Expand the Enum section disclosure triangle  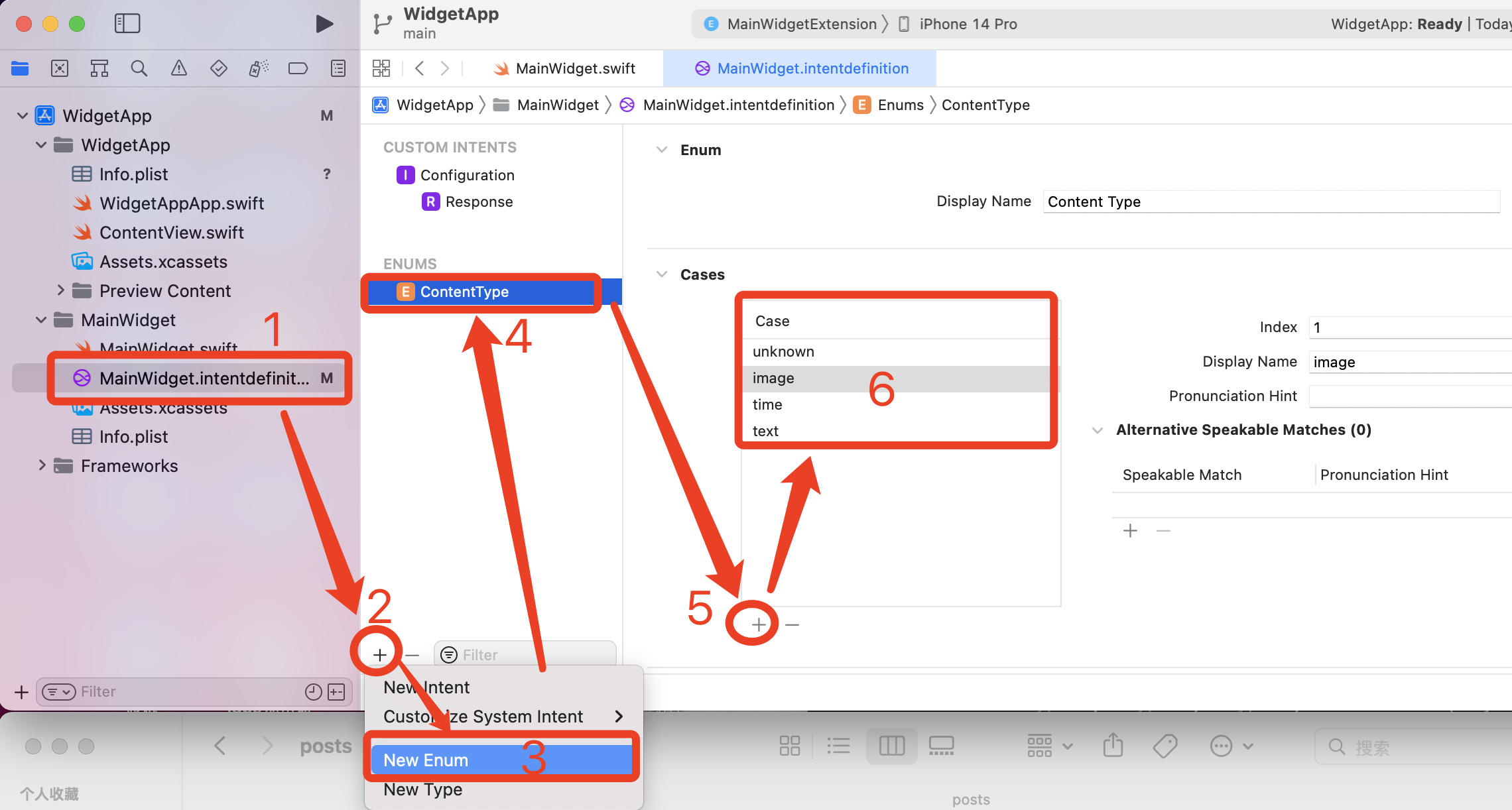661,149
